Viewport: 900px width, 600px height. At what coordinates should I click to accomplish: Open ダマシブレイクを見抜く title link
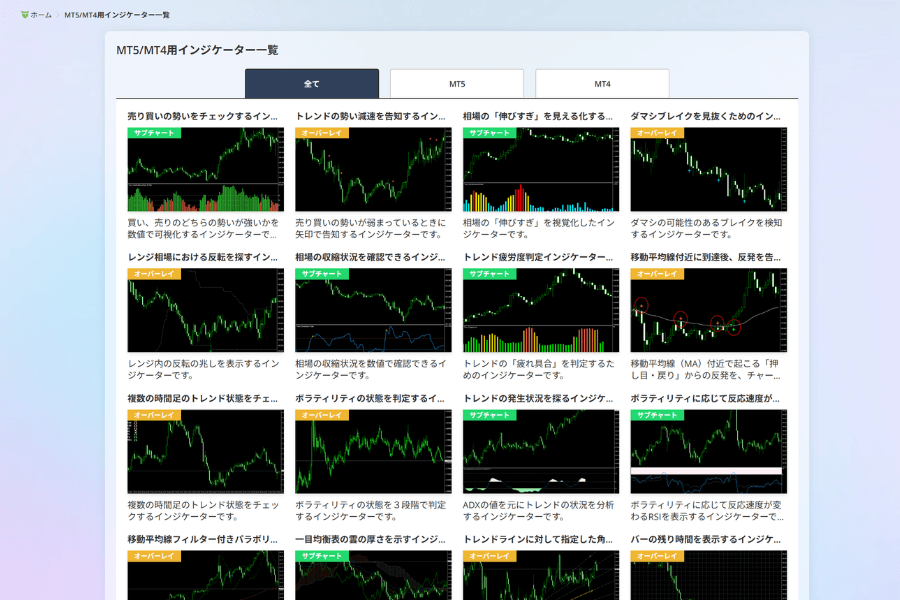click(705, 116)
